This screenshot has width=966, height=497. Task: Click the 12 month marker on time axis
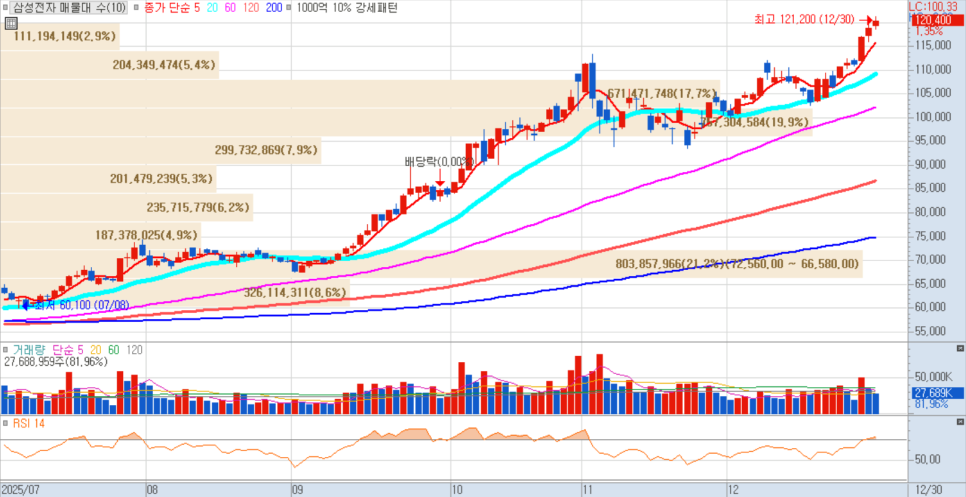(x=734, y=490)
